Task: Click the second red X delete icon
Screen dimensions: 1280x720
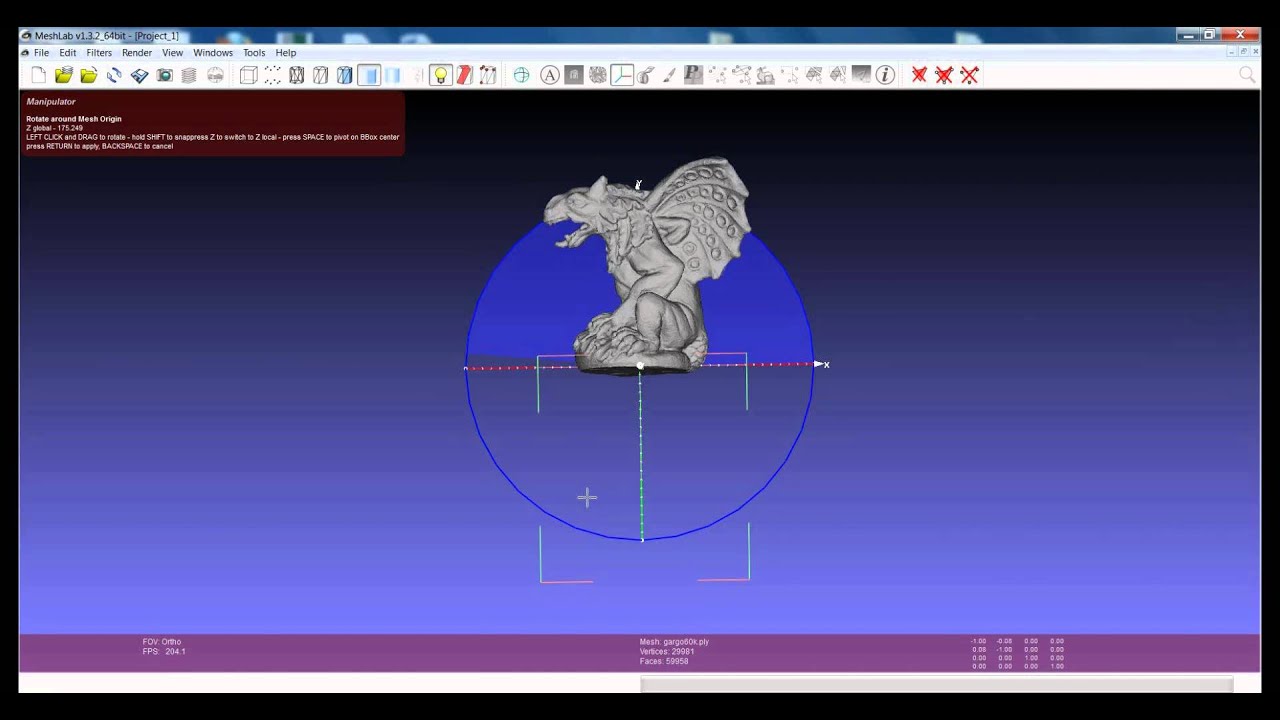Action: tap(944, 75)
